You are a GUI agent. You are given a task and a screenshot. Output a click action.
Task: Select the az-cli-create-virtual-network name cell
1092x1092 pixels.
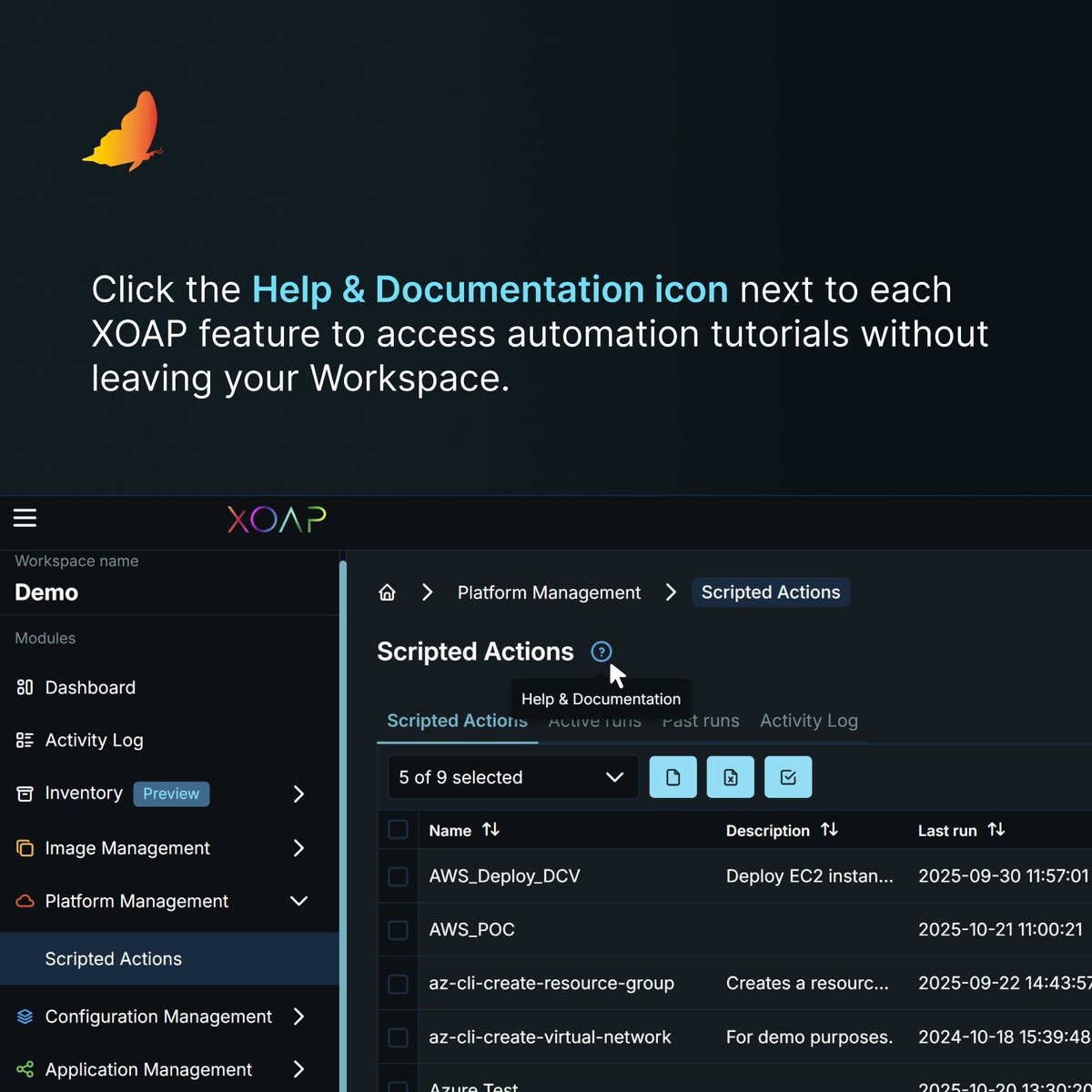click(x=550, y=1037)
